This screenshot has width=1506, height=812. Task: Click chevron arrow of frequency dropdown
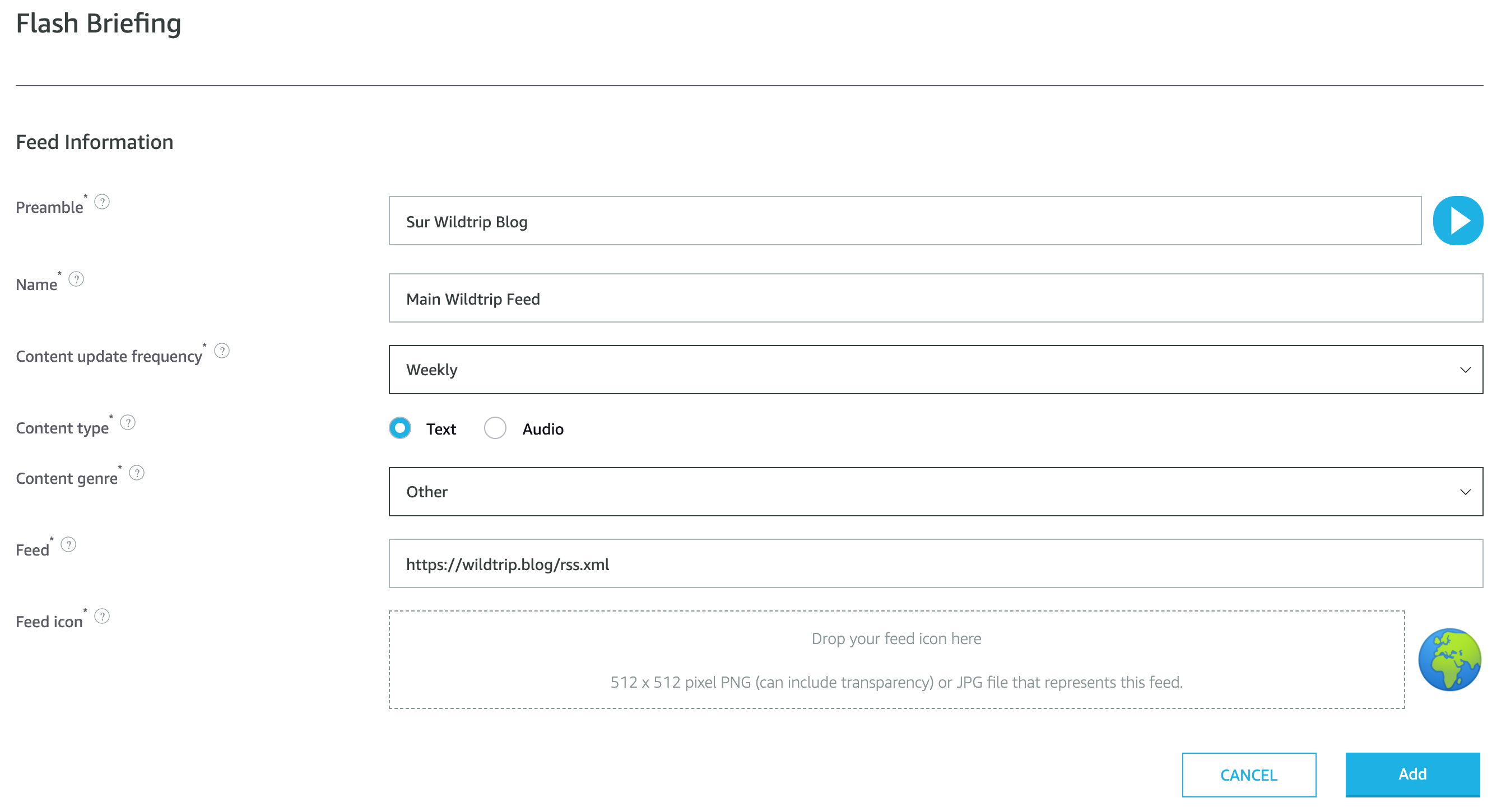[1465, 370]
